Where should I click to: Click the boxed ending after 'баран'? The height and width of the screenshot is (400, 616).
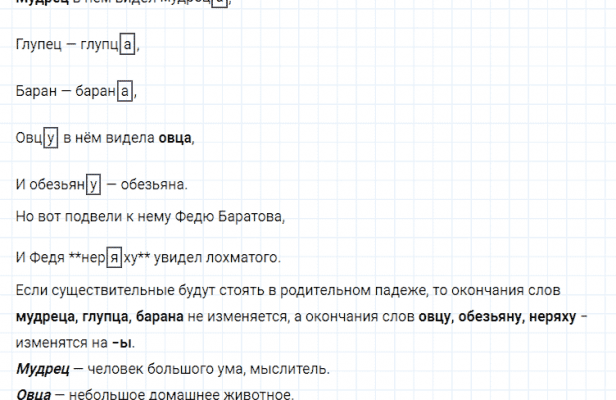(125, 91)
